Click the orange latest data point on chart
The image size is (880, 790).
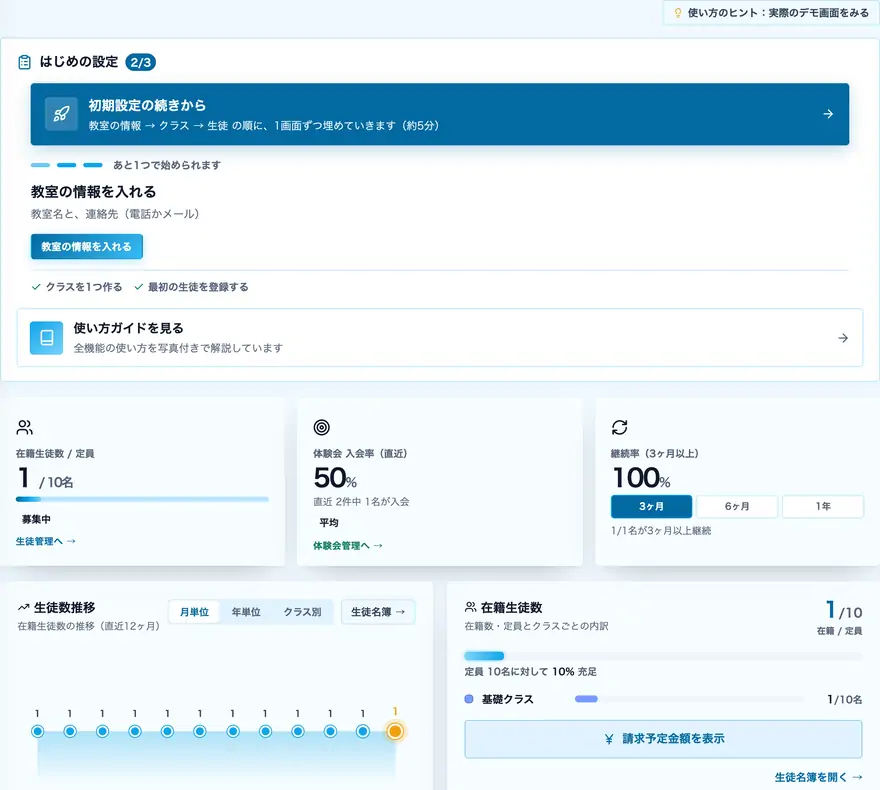tap(395, 731)
